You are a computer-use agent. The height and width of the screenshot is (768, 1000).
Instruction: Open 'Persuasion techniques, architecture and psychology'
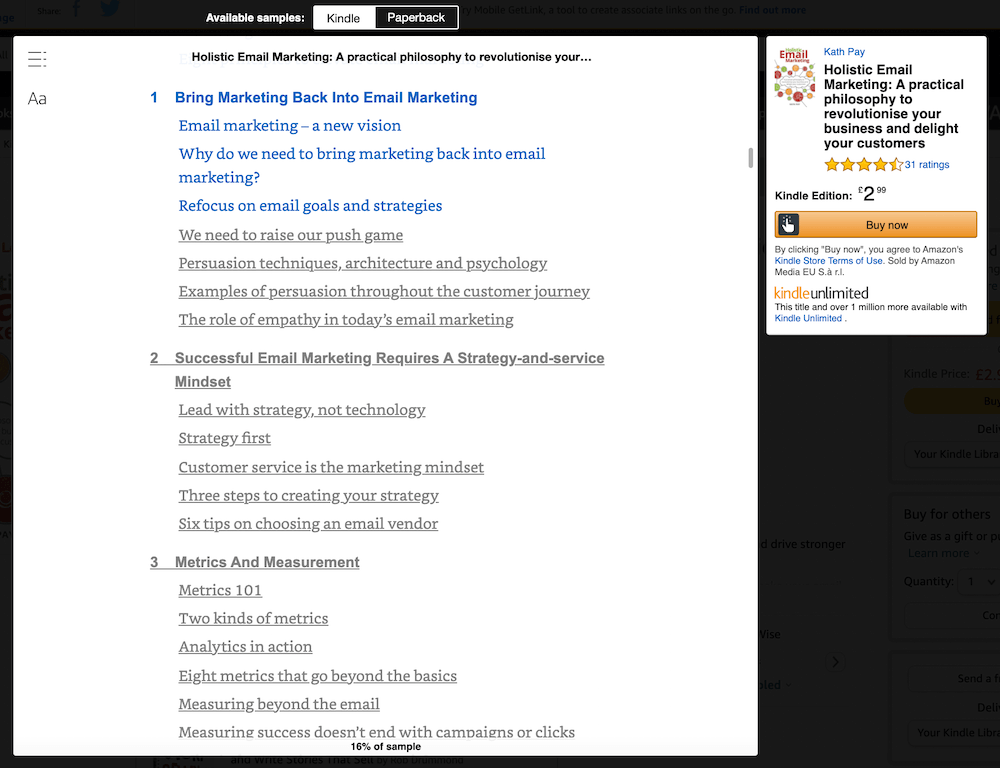[x=363, y=263]
